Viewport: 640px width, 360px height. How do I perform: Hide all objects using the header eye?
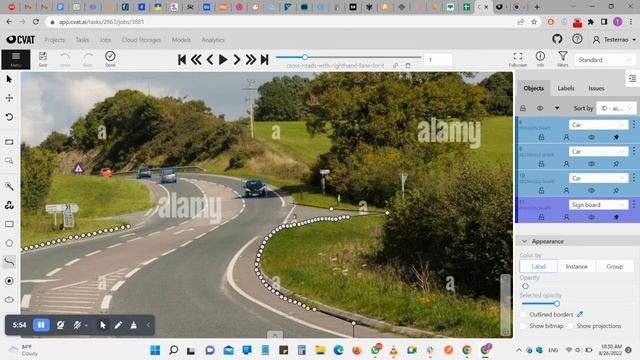tap(540, 108)
